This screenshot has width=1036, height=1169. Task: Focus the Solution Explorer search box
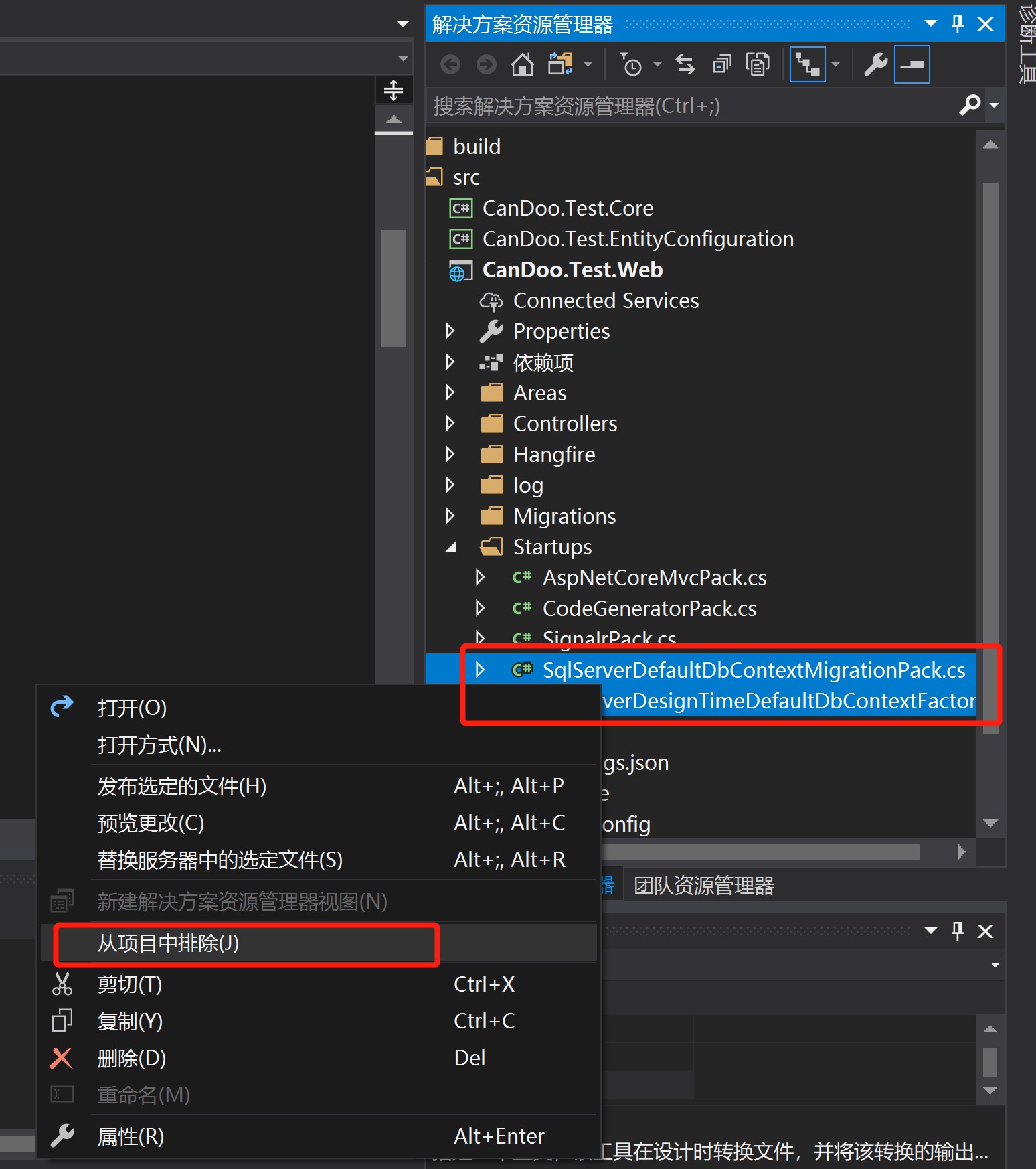(693, 106)
